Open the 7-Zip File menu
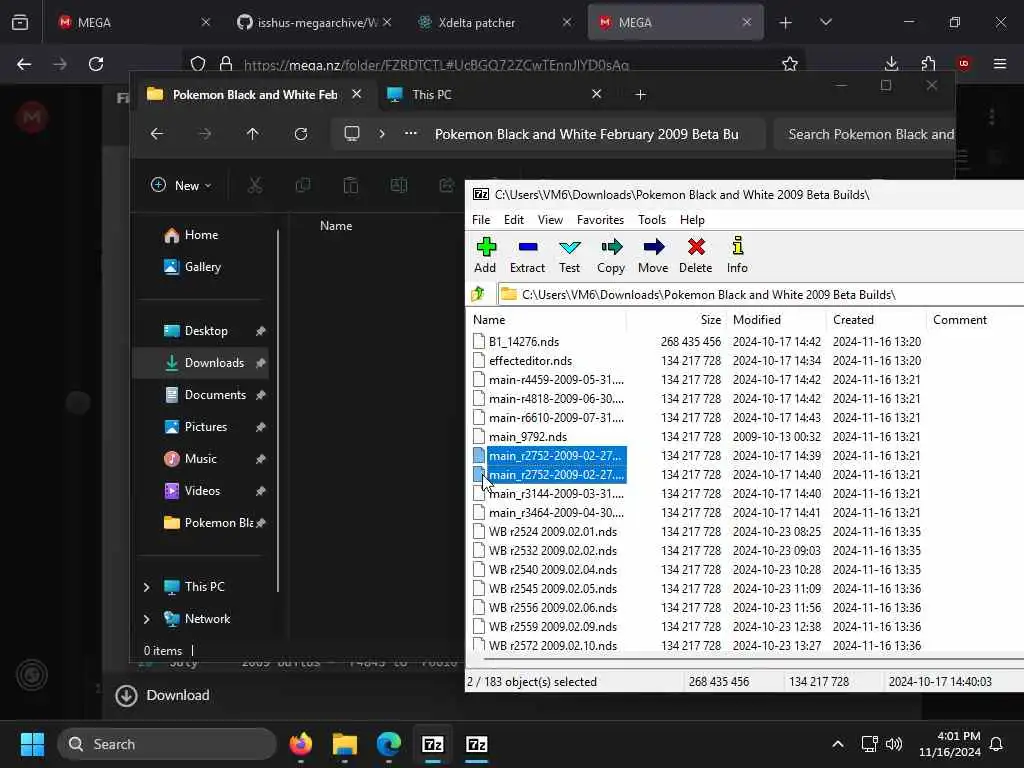This screenshot has width=1024, height=768. 481,220
